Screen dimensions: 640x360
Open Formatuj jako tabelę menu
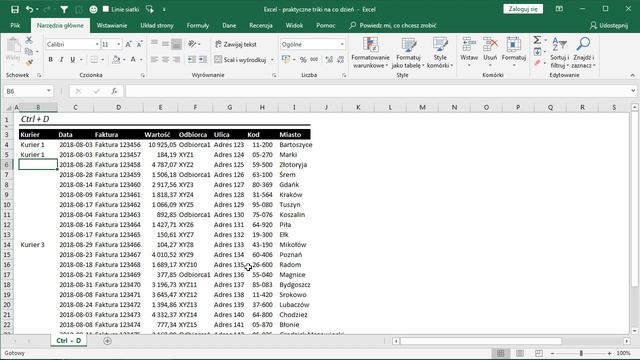tap(408, 53)
